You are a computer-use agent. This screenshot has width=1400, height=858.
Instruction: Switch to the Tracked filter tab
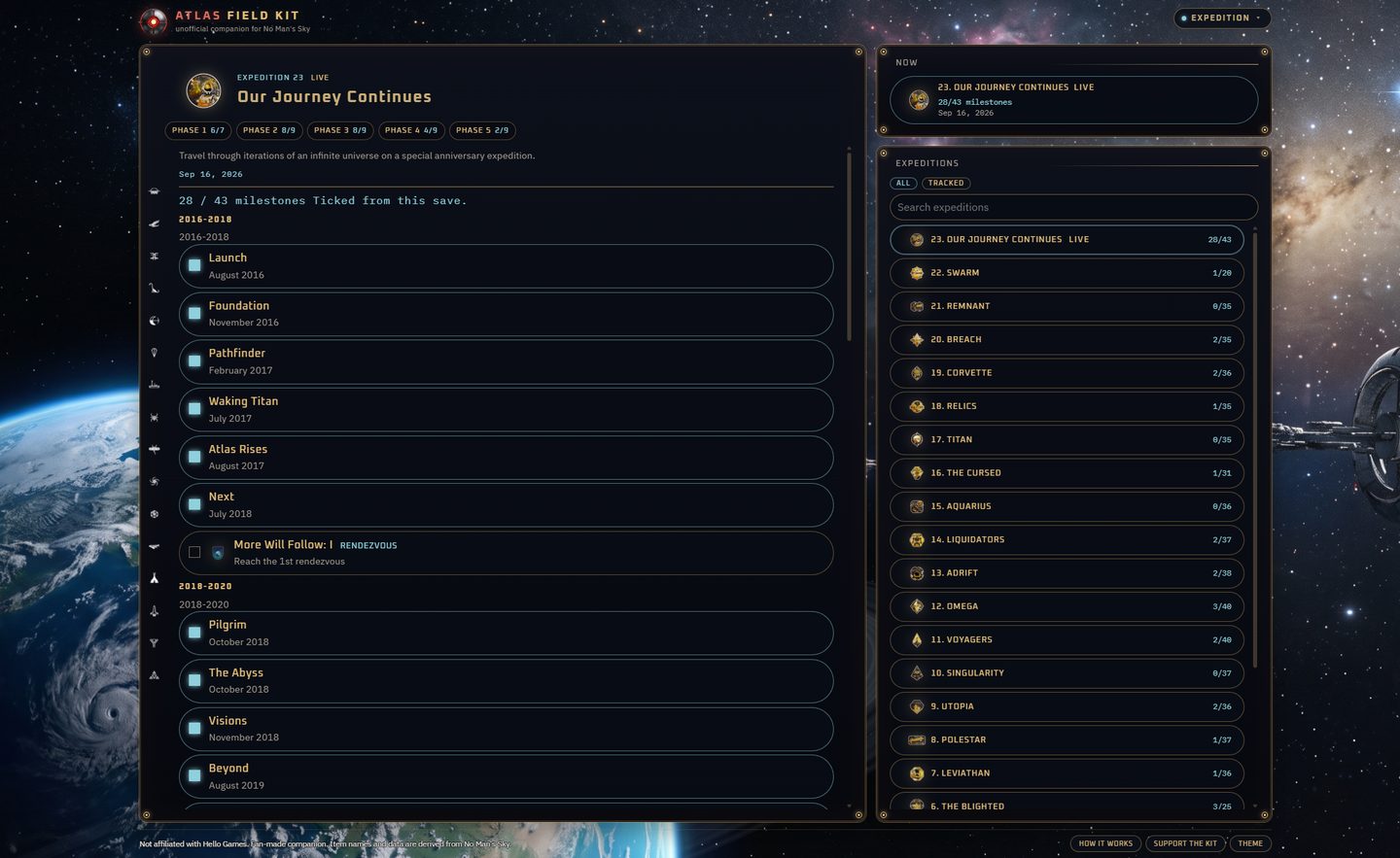click(x=946, y=183)
